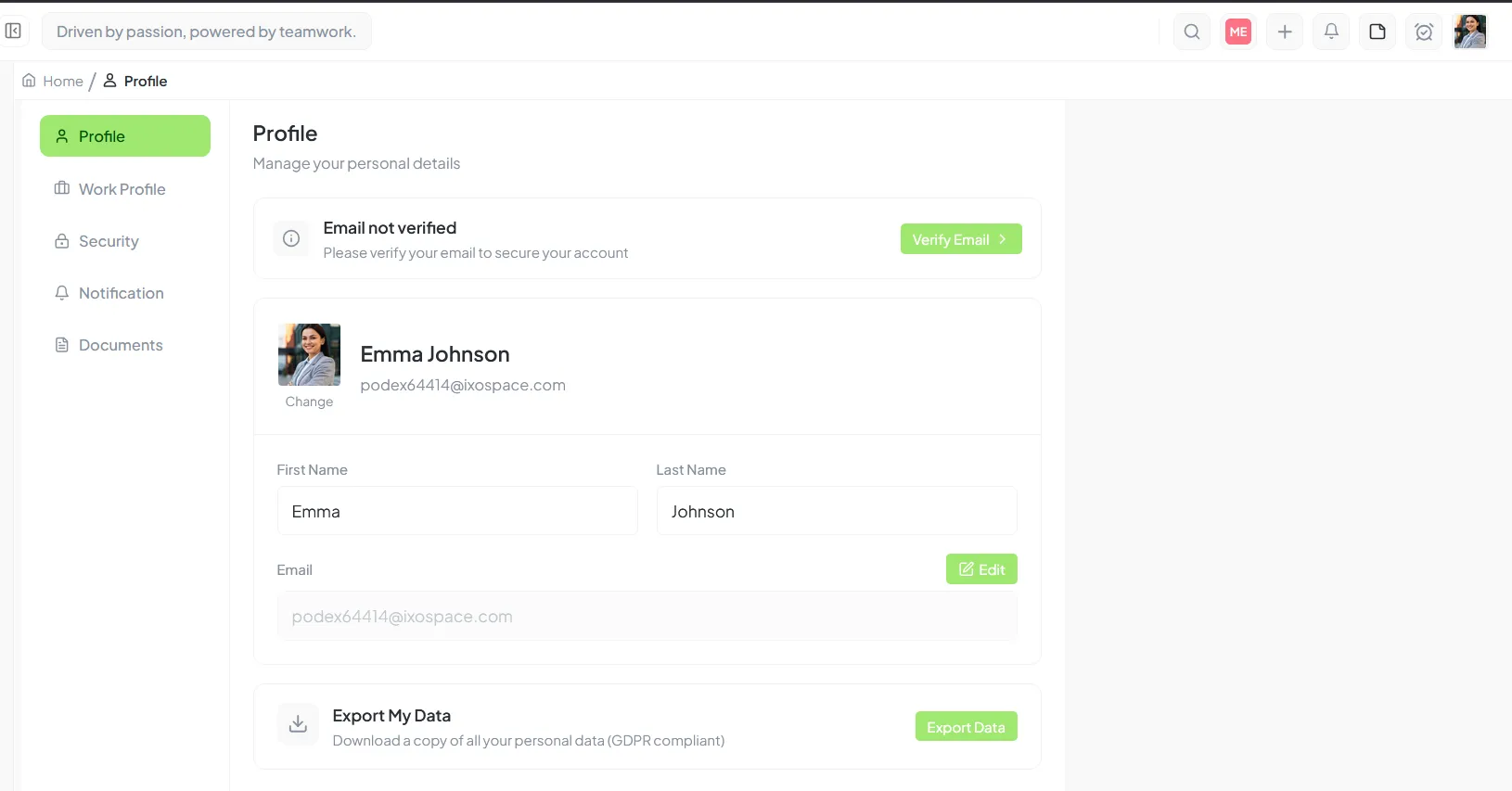
Task: Click the plus icon to add new item
Action: click(1284, 31)
